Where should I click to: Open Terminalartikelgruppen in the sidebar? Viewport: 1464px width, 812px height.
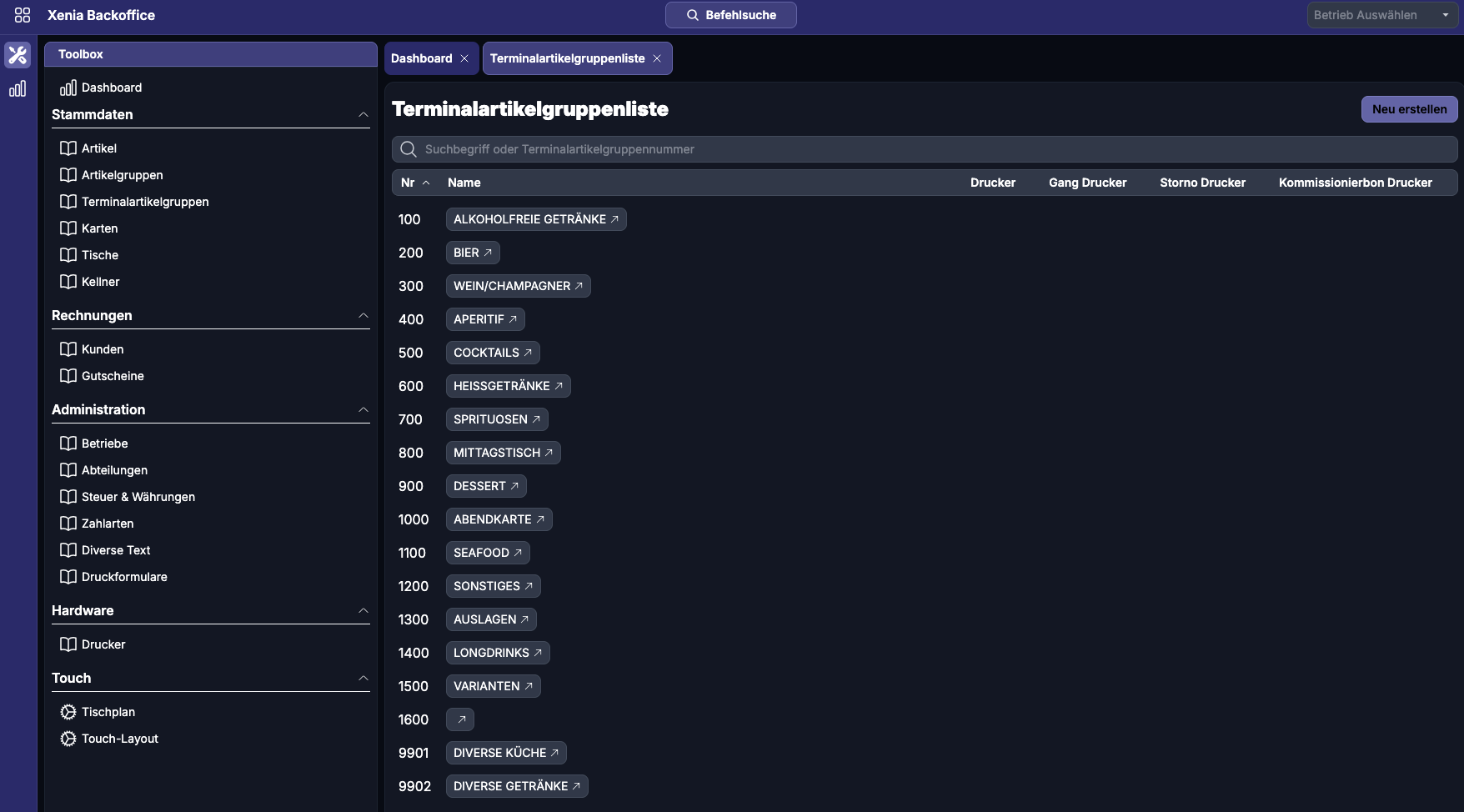[145, 202]
